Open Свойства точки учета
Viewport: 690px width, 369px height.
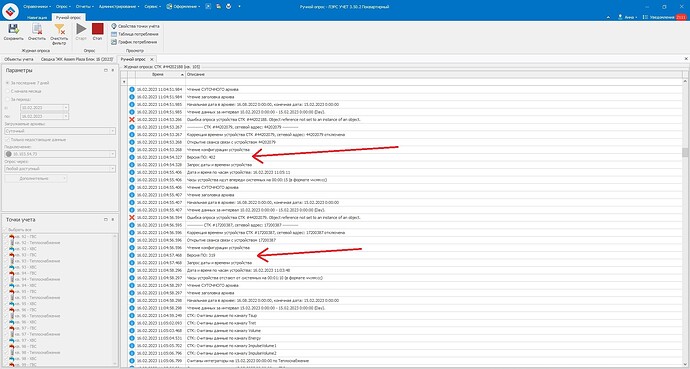[135, 26]
